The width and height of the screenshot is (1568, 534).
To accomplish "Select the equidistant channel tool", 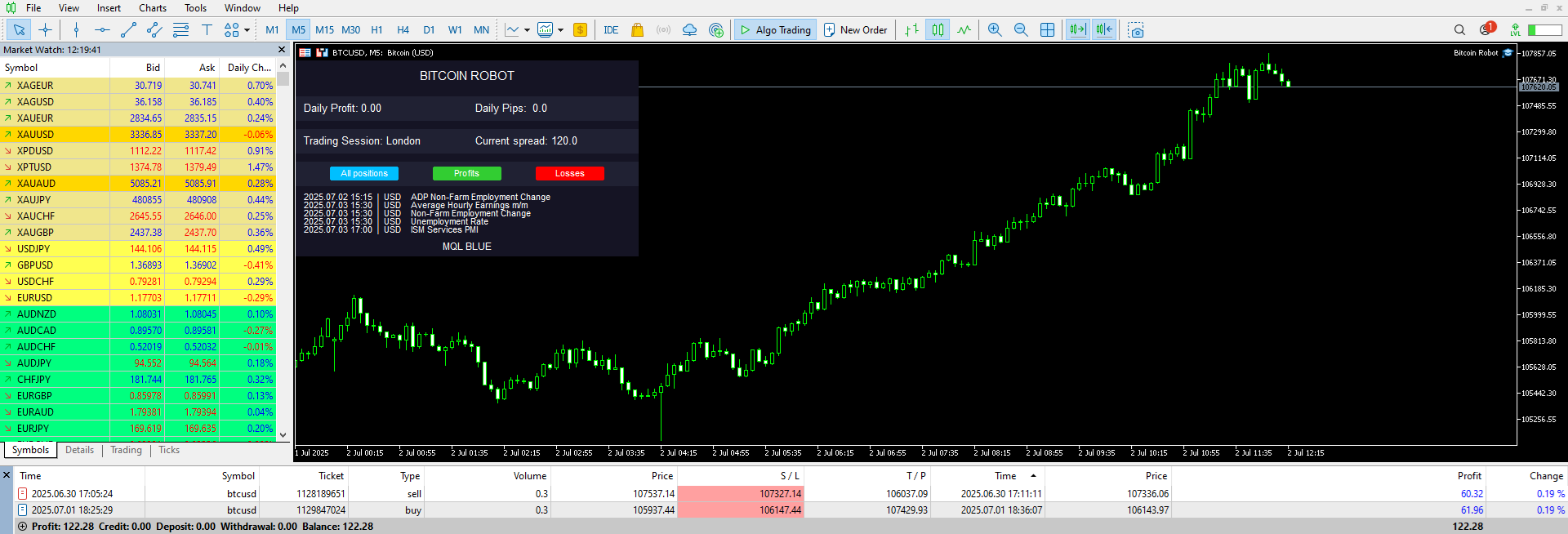I will [x=154, y=30].
